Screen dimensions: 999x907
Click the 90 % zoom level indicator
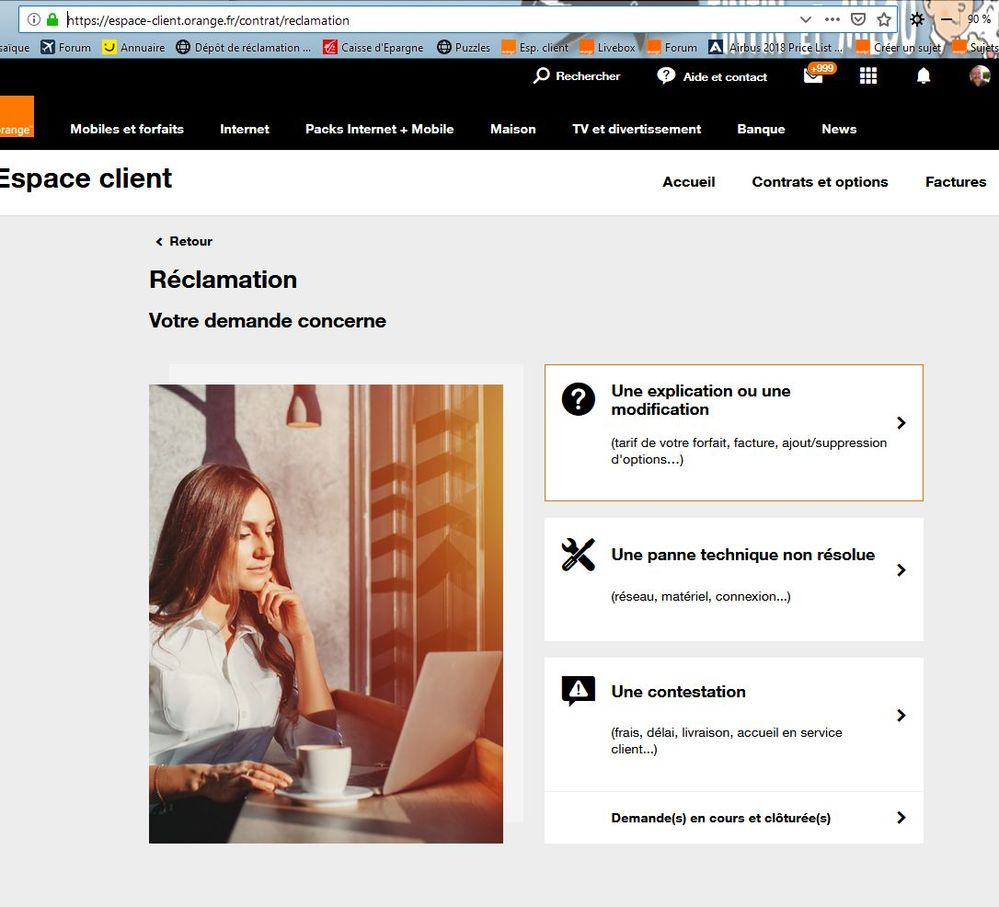pos(979,20)
